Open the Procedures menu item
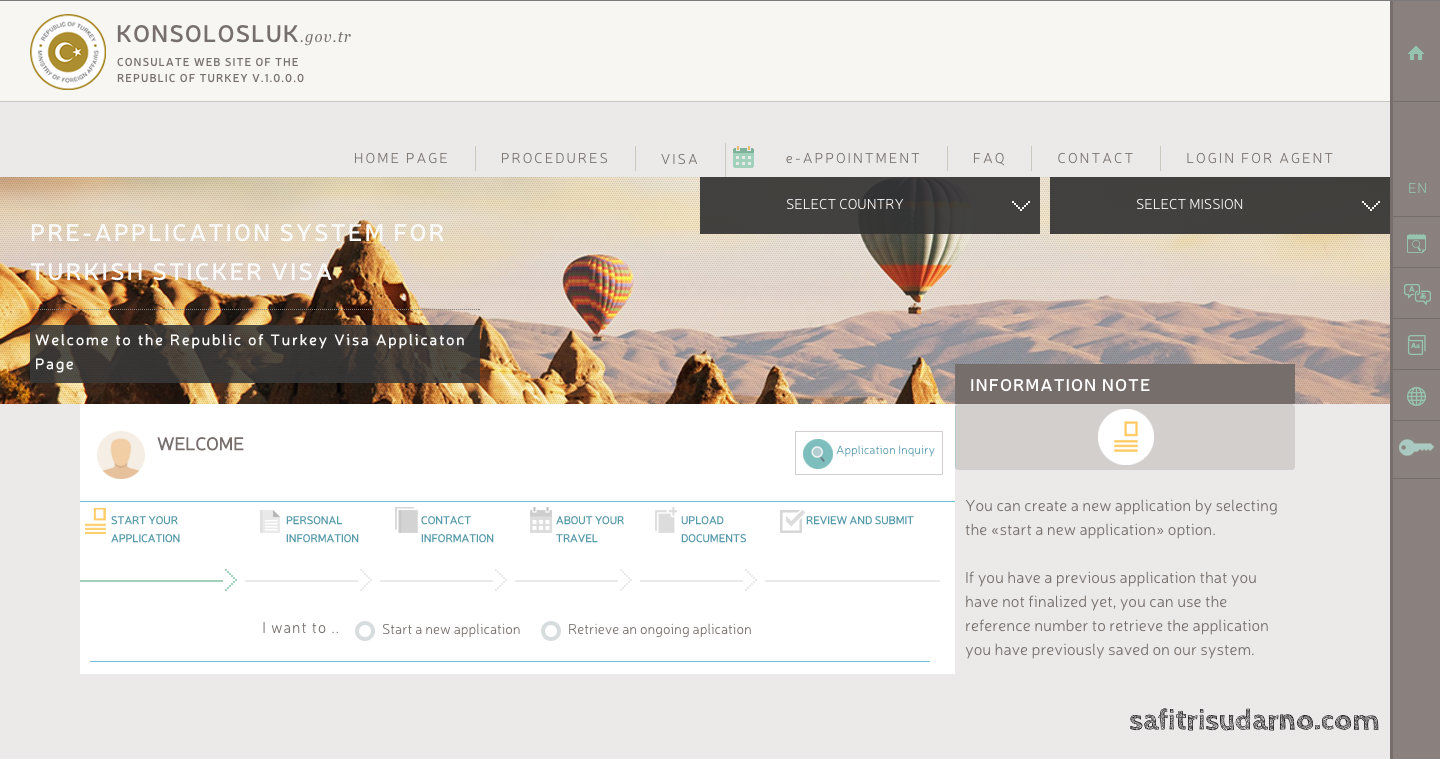 [x=554, y=158]
